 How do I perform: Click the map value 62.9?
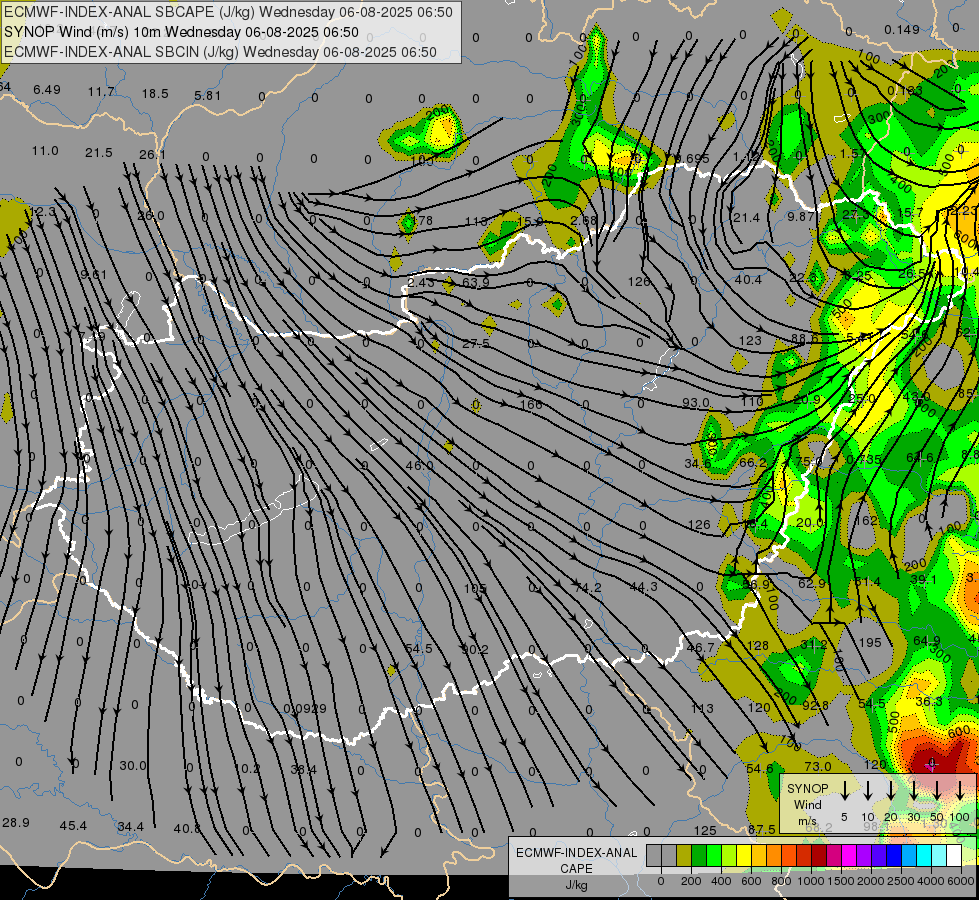pyautogui.click(x=812, y=584)
